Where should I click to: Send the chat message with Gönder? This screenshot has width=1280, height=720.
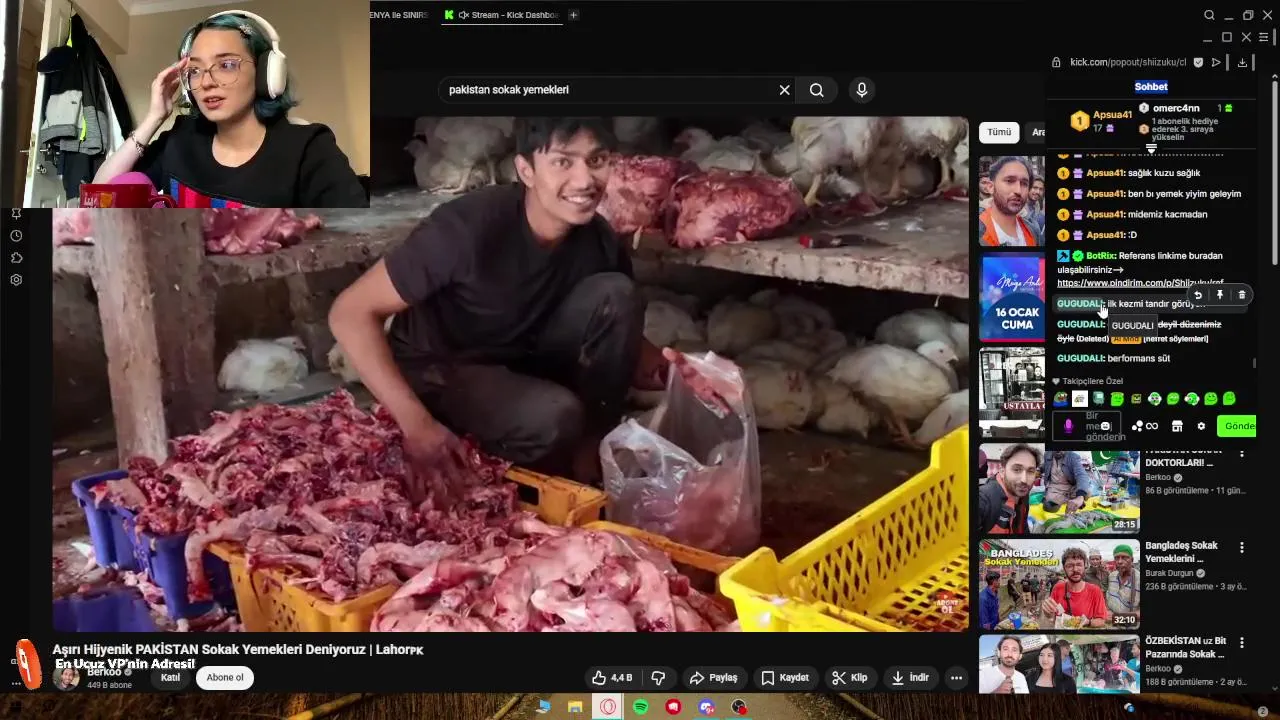click(x=1238, y=426)
